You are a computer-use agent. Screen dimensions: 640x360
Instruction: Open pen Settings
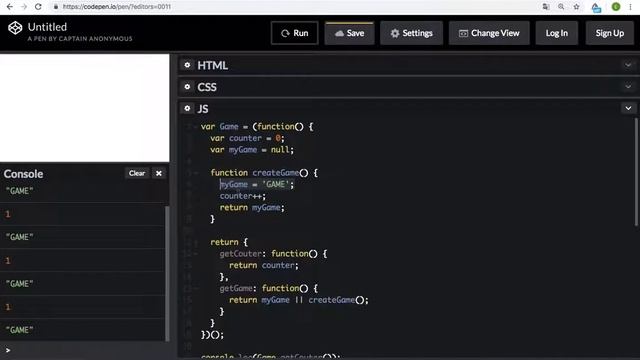point(411,33)
